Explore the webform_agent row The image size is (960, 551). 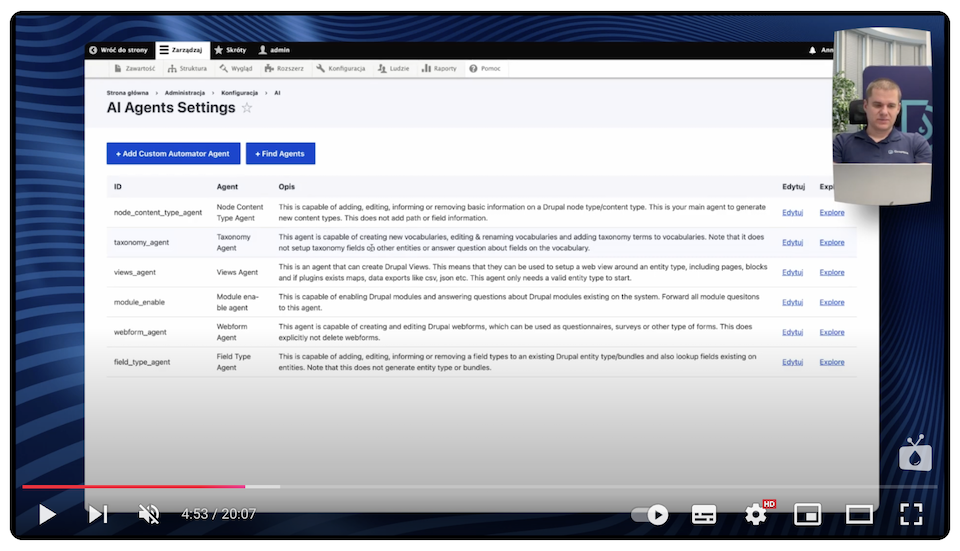pos(831,332)
